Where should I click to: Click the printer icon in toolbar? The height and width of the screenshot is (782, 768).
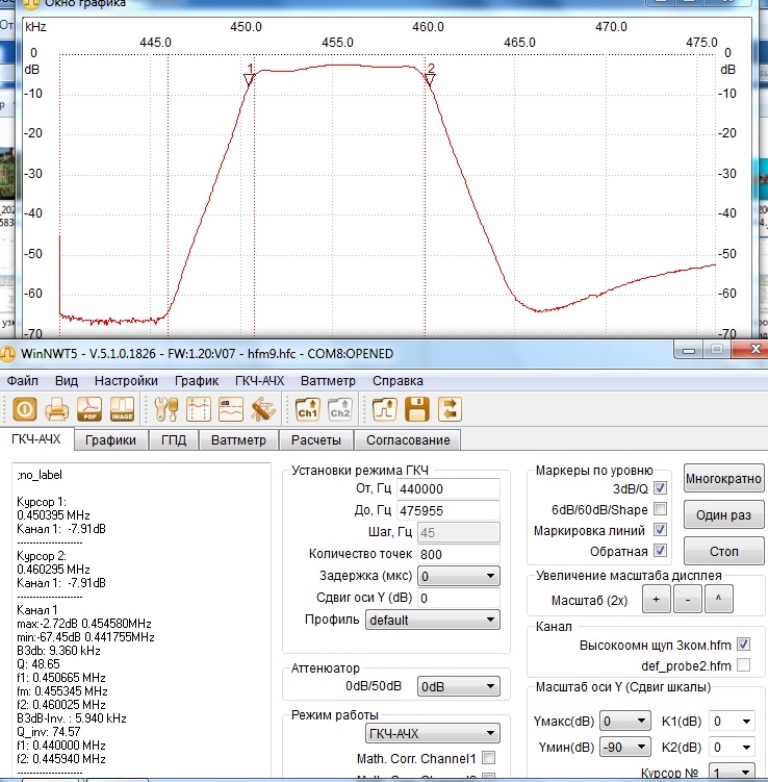(x=58, y=409)
